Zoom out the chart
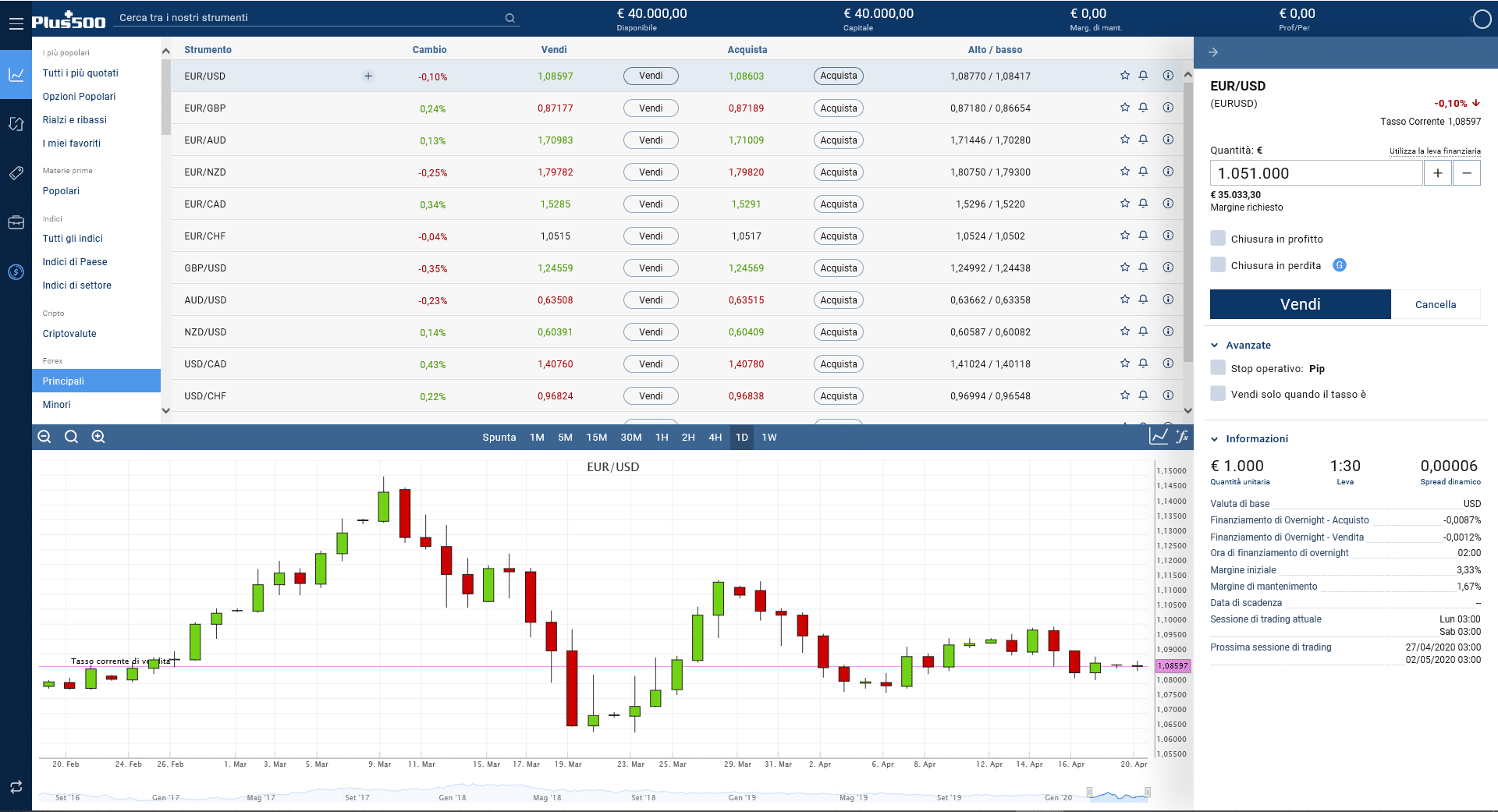Viewport: 1498px width, 812px height. (x=44, y=437)
